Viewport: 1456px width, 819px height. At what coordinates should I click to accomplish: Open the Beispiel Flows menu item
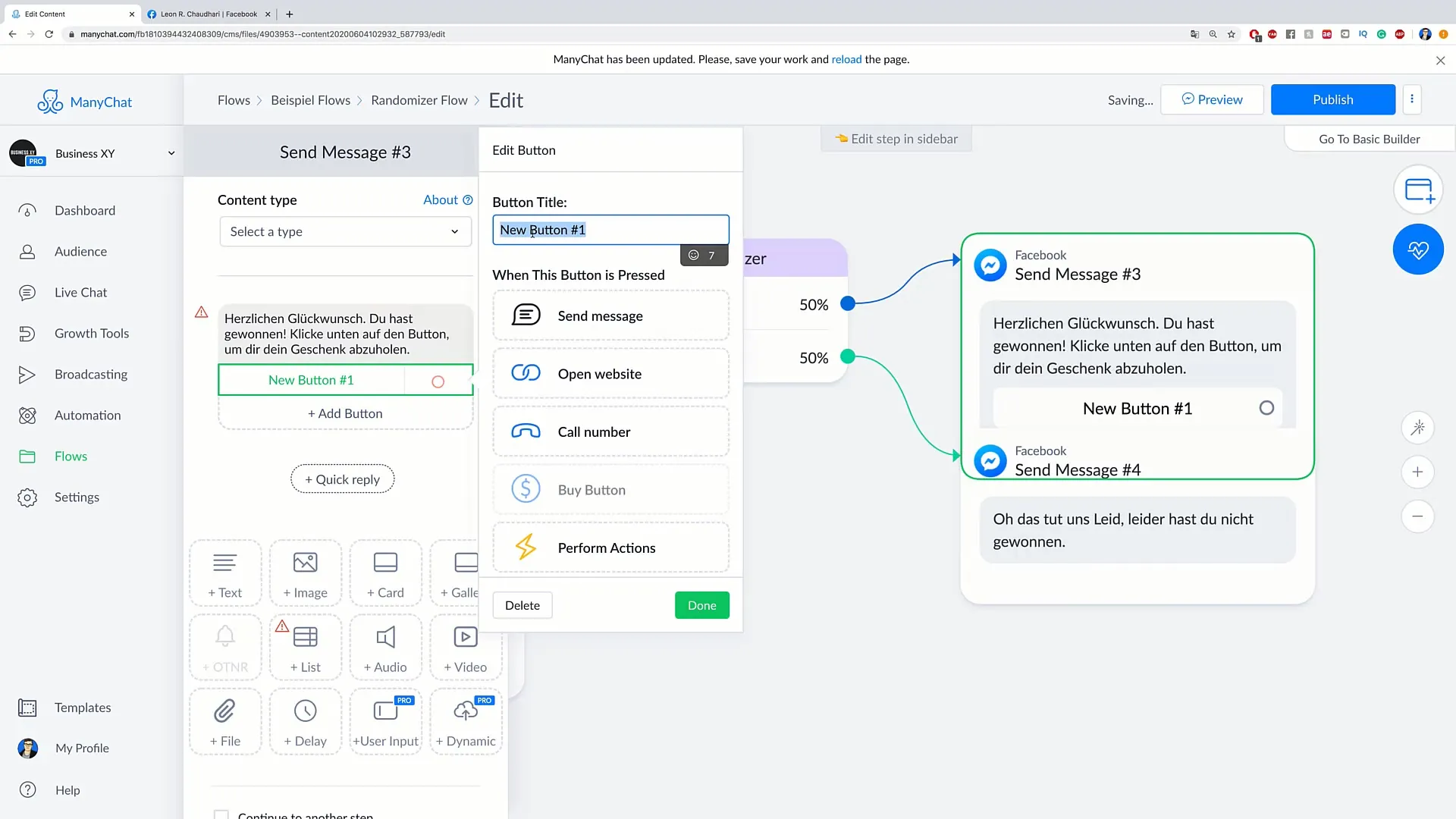[x=310, y=99]
